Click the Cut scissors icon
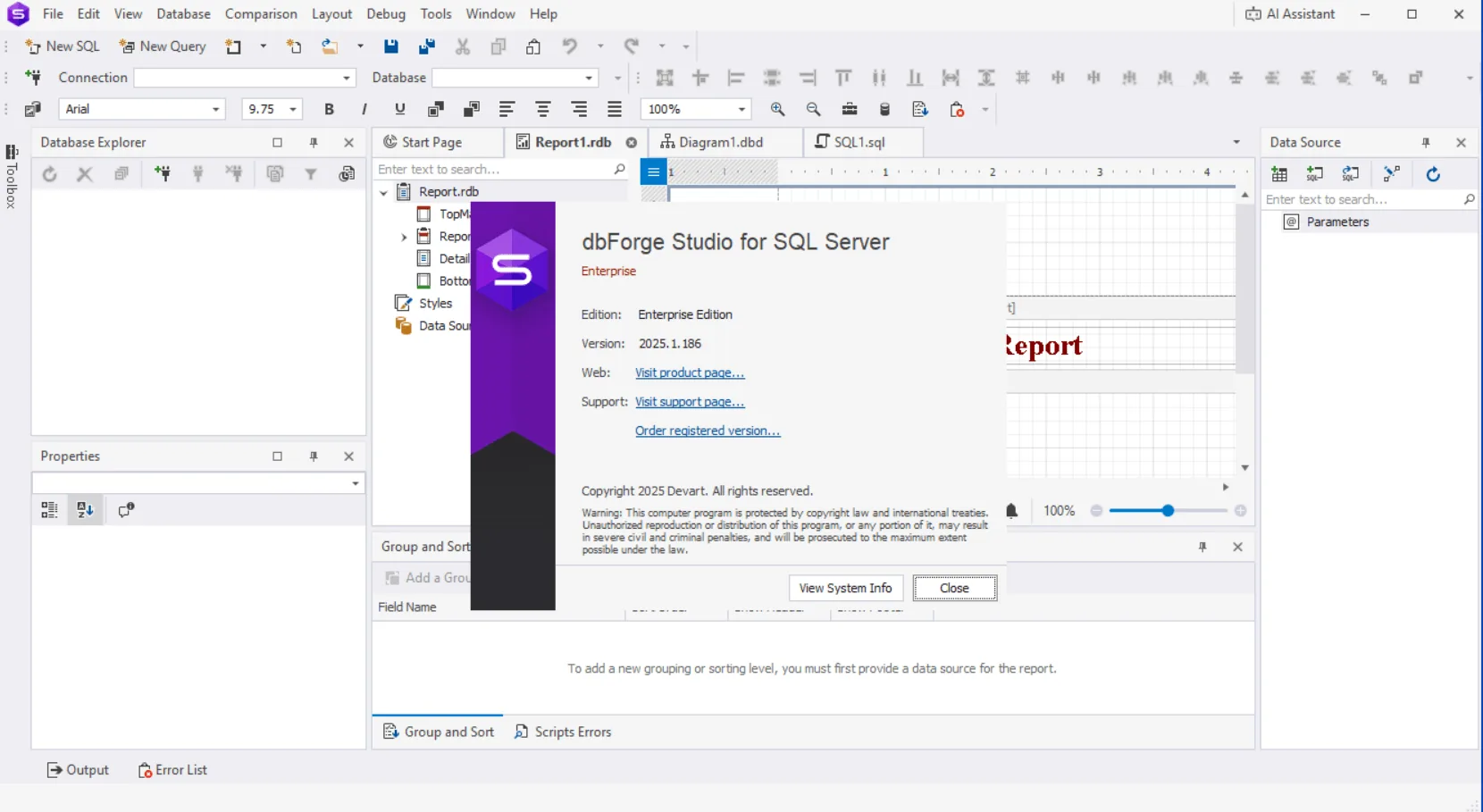 463,46
